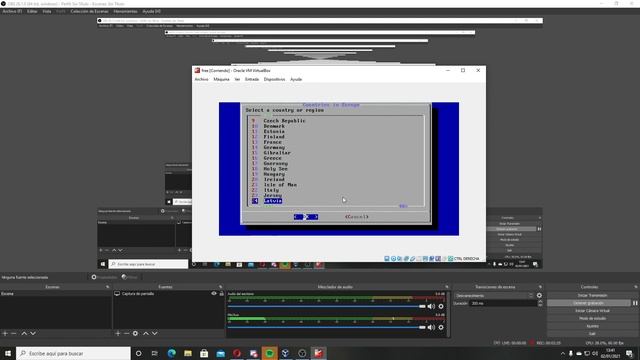The width and height of the screenshot is (640, 360).
Task: Open Task View on the taskbar
Action: click(155, 353)
